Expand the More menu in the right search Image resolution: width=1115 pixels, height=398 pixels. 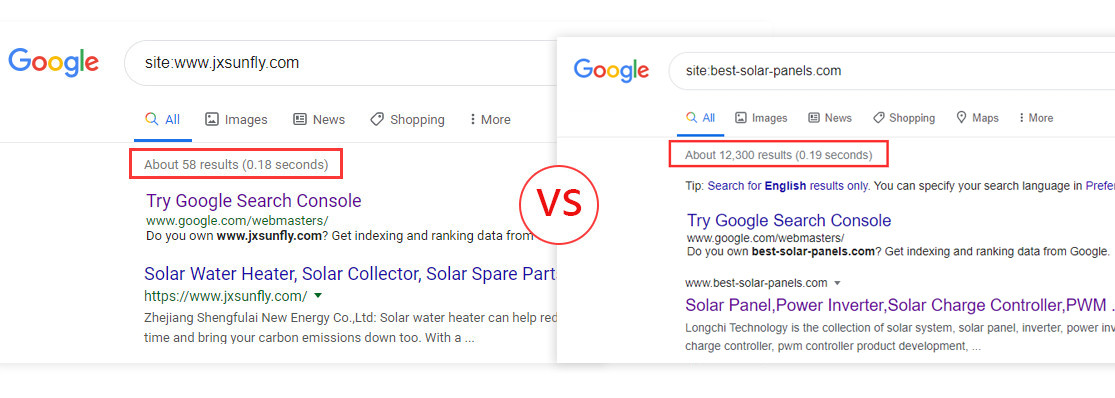(x=1036, y=118)
